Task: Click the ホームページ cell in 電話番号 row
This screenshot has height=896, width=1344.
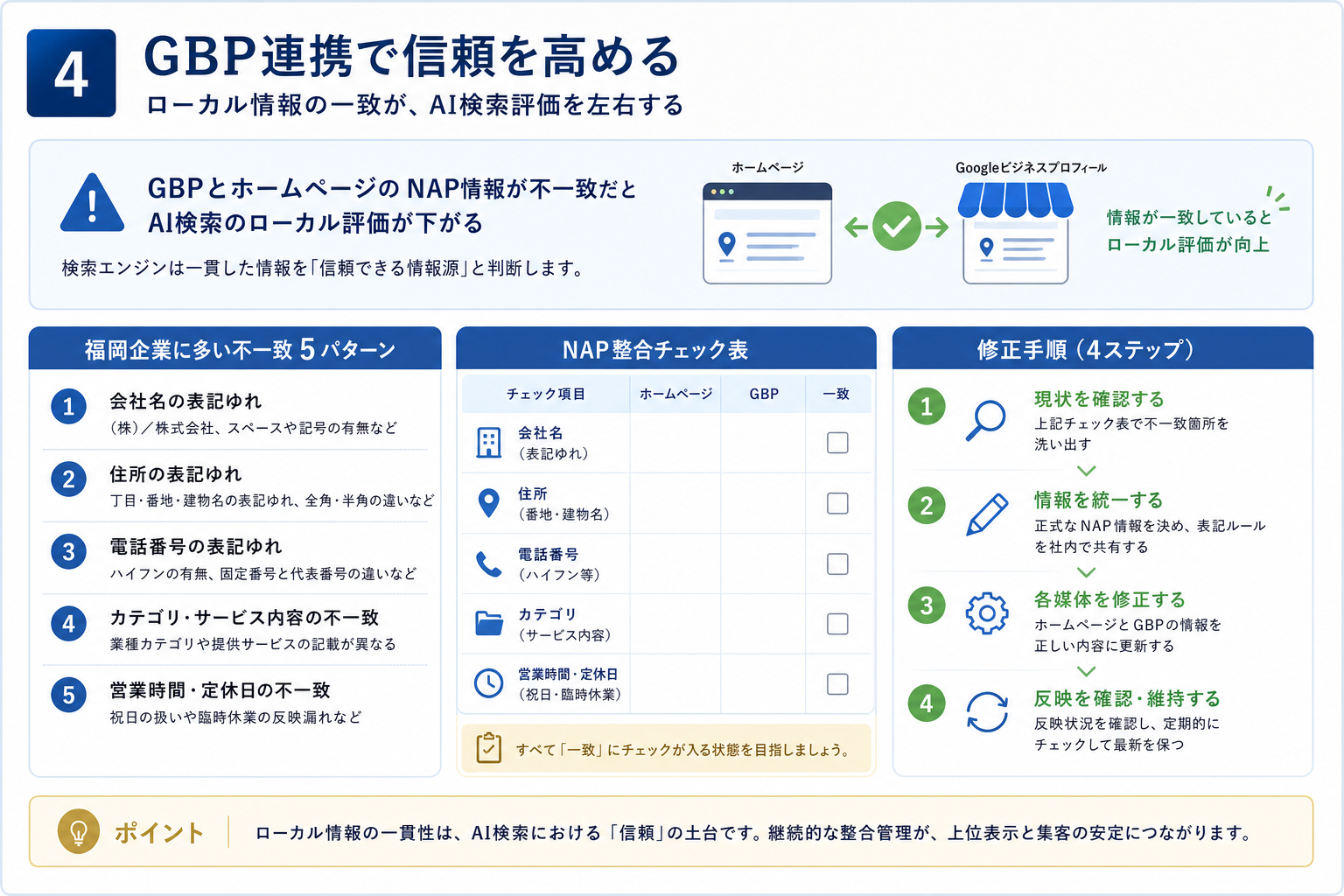Action: coord(675,563)
